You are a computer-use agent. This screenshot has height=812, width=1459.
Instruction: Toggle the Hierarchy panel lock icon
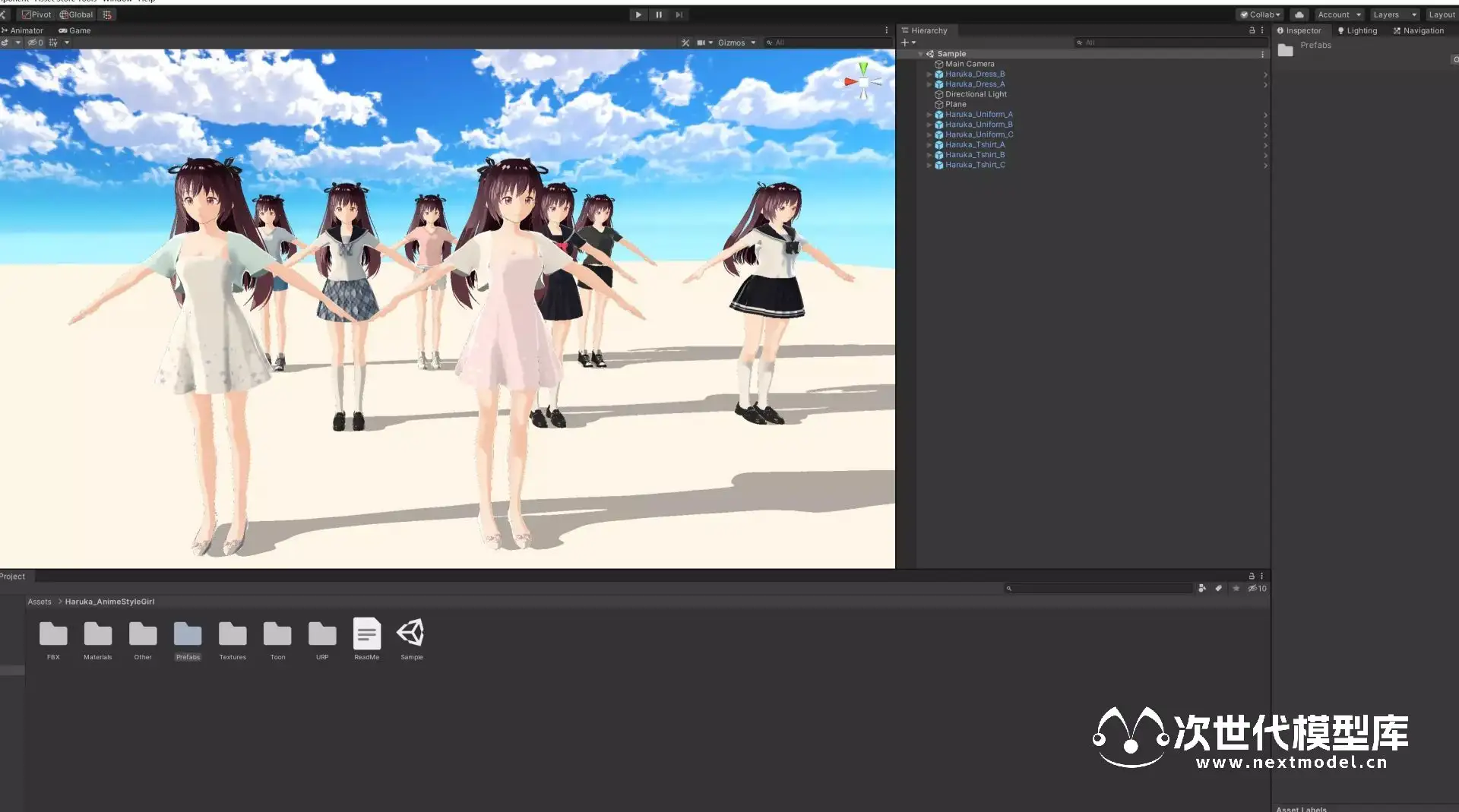[x=1252, y=30]
